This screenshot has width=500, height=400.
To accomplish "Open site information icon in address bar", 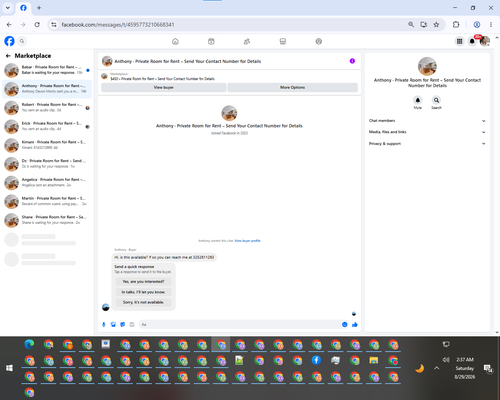I will [x=54, y=25].
